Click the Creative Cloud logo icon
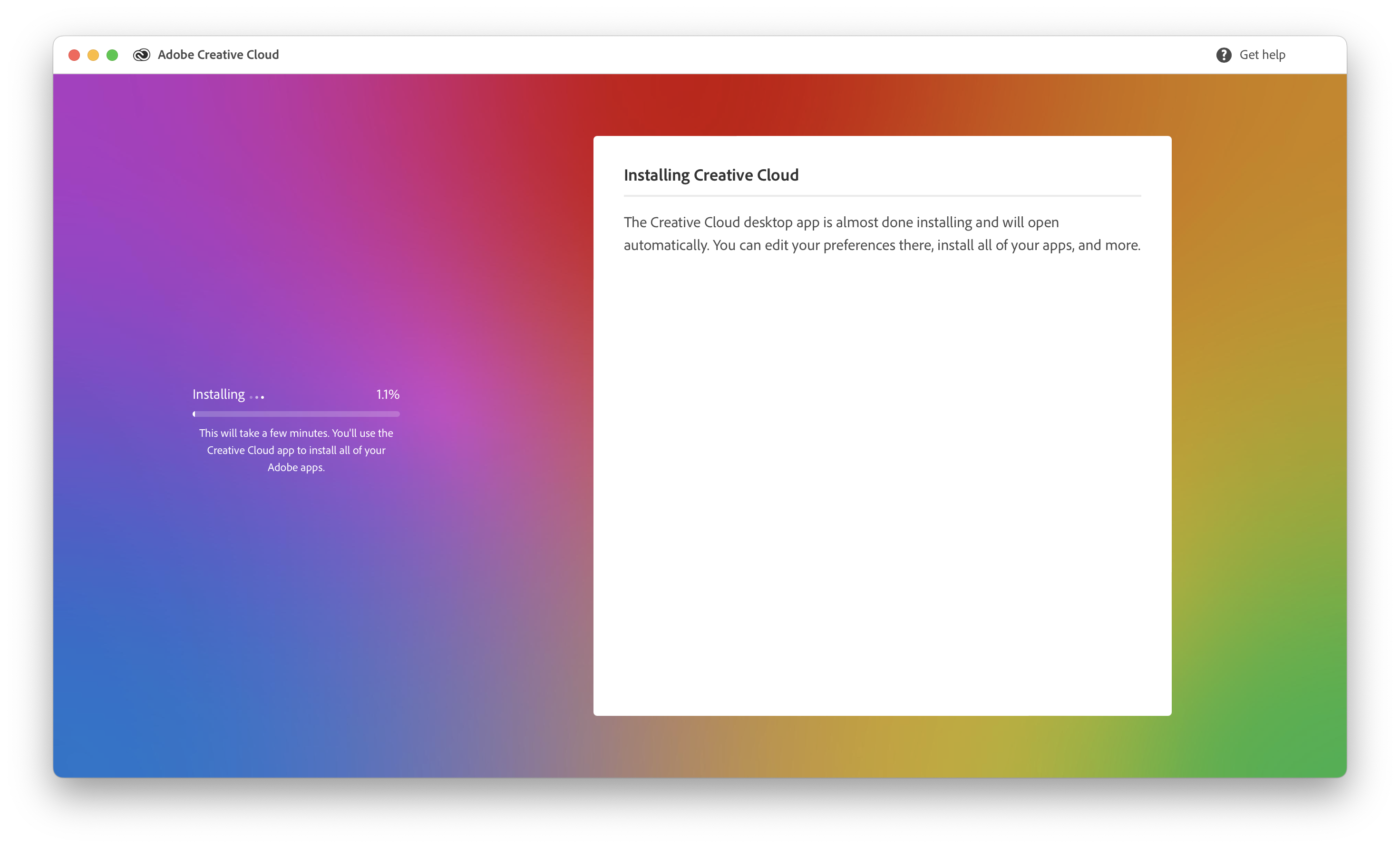 142,55
